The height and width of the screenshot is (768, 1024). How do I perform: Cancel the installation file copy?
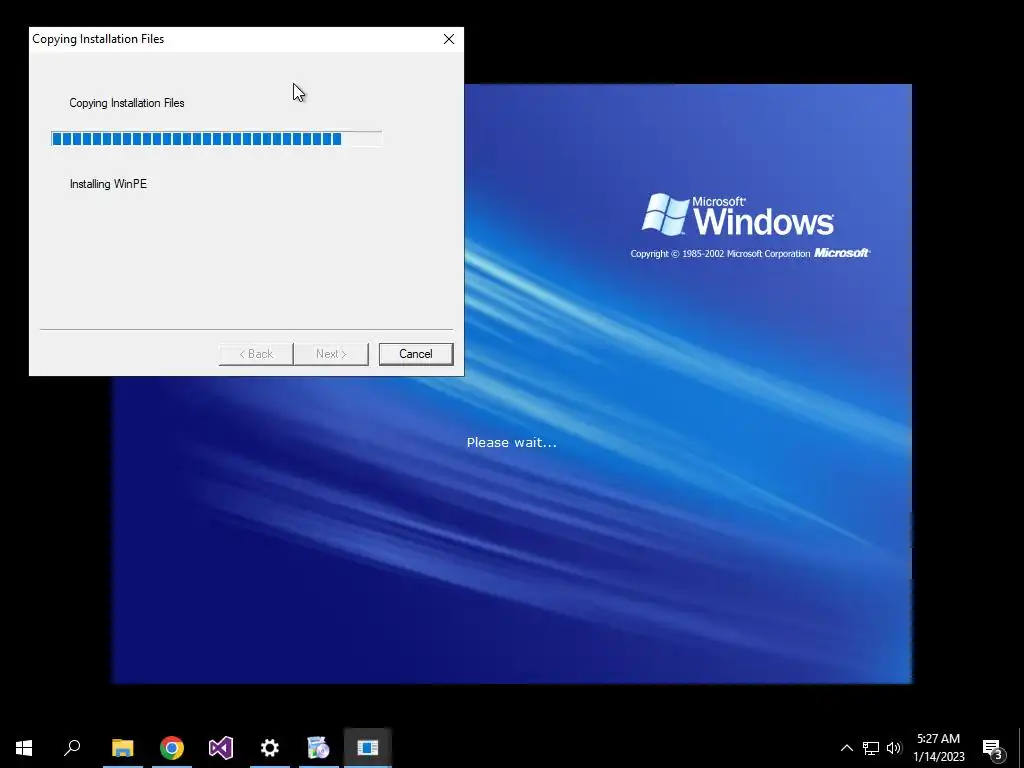pos(416,354)
